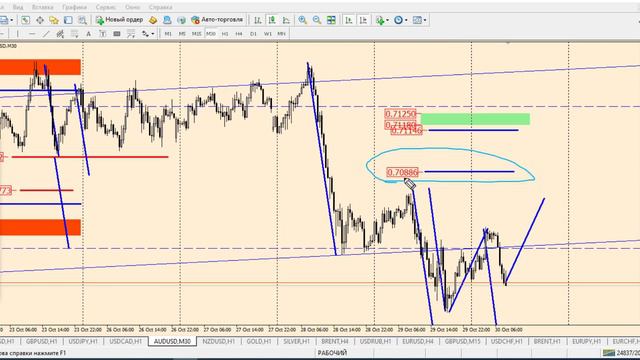Toggle the Авто-торговля auto-trading button
The width and height of the screenshot is (640, 360).
(217, 20)
